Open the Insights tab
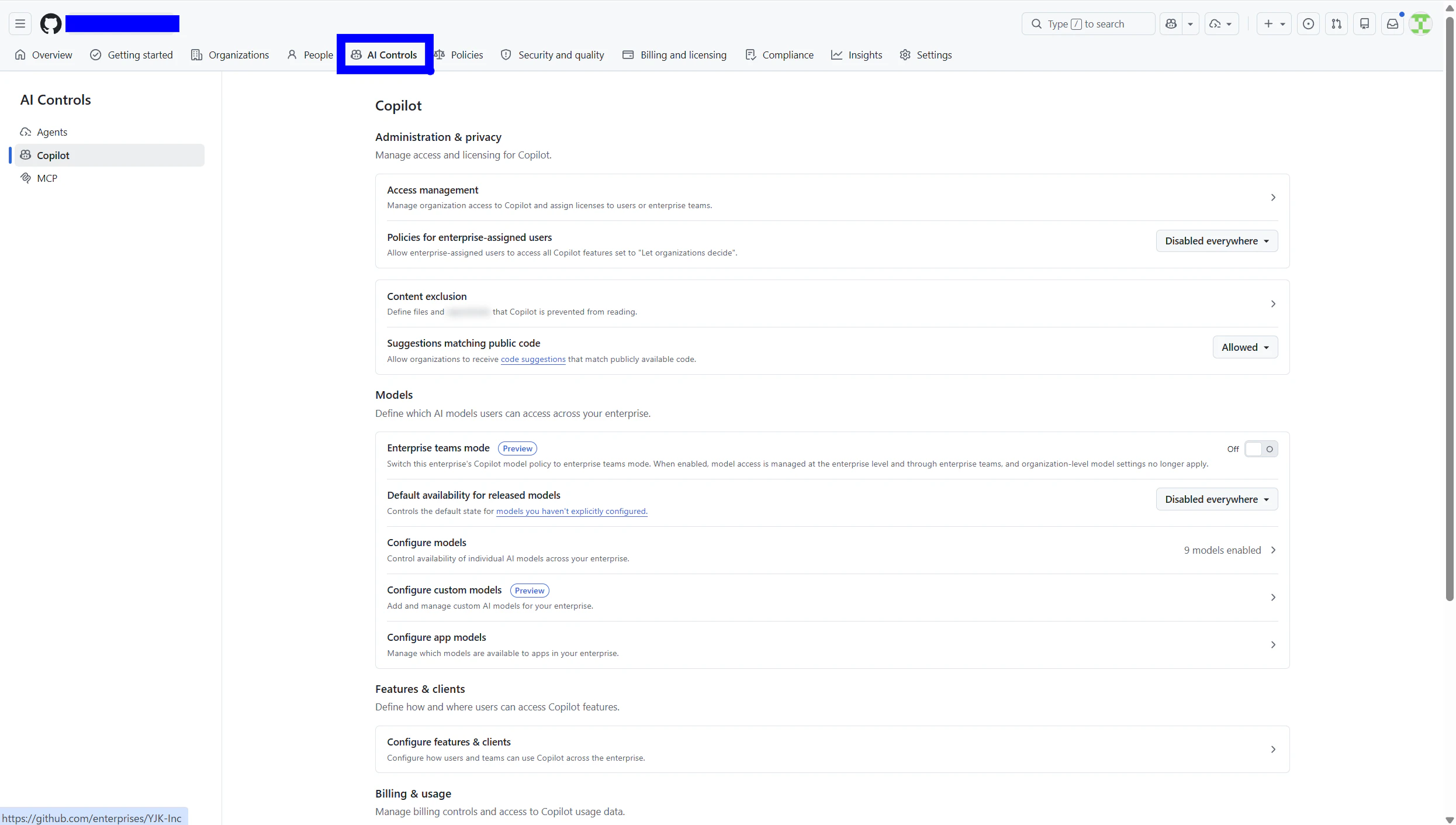The width and height of the screenshot is (1456, 825). 857,55
